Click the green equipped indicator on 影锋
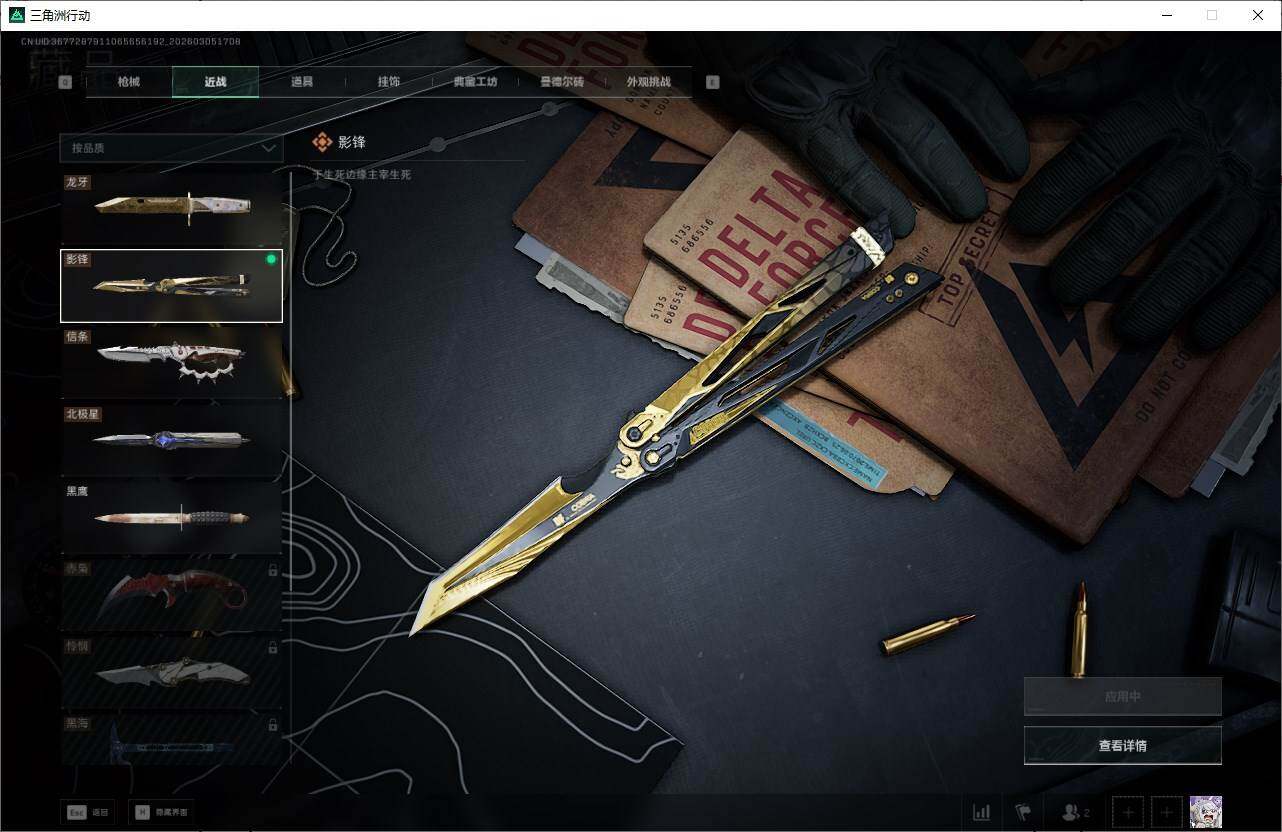The width and height of the screenshot is (1282, 832). (271, 259)
